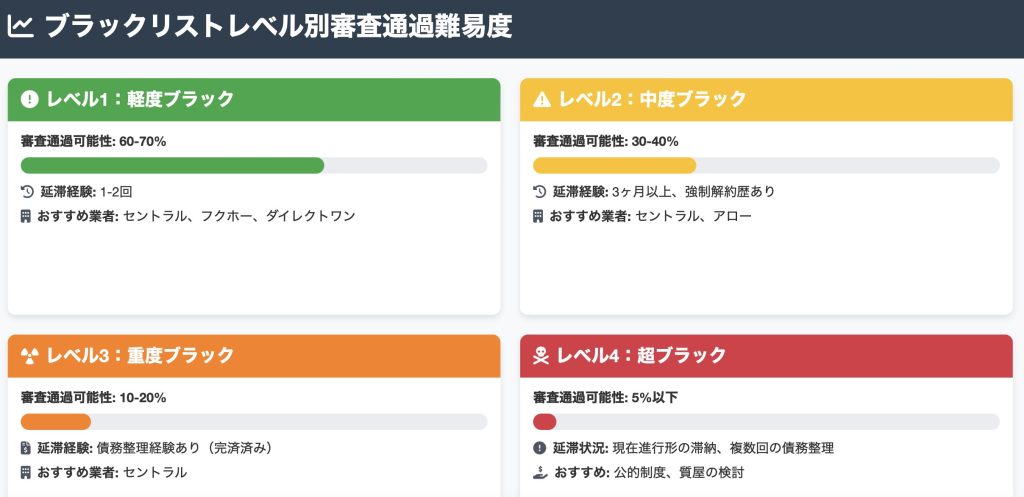Click exclamation icon beside 延滞状況 label
The height and width of the screenshot is (497, 1024).
(x=539, y=448)
